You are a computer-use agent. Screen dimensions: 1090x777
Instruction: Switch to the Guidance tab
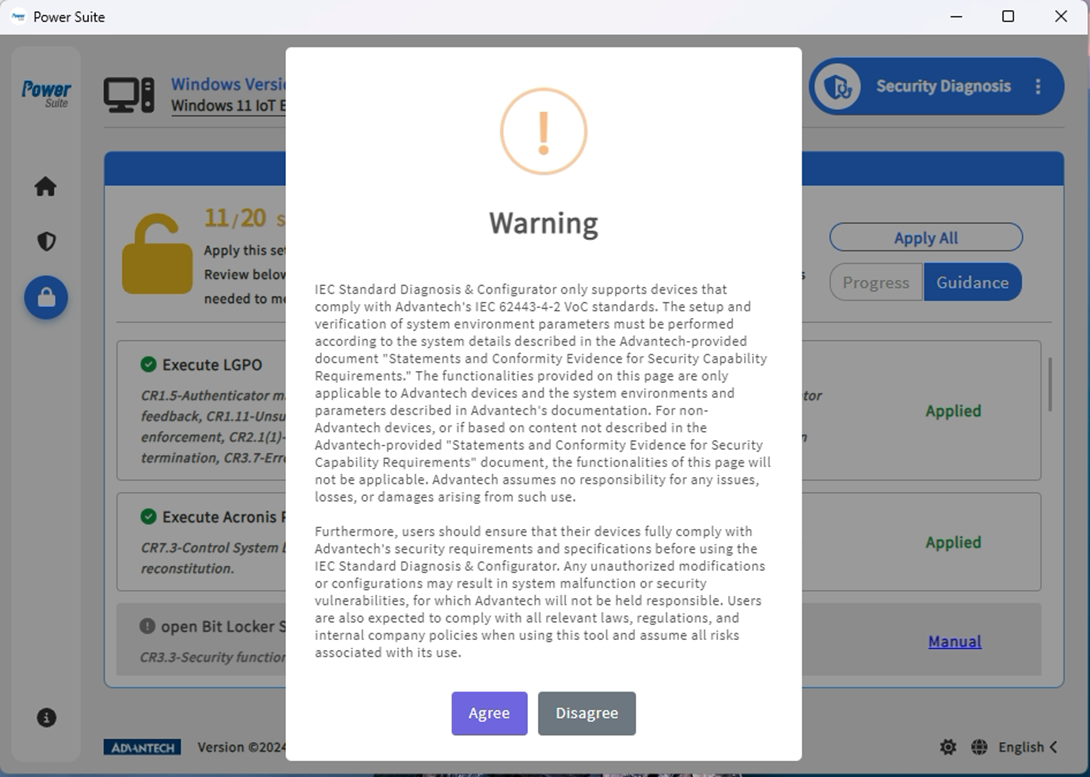click(972, 283)
